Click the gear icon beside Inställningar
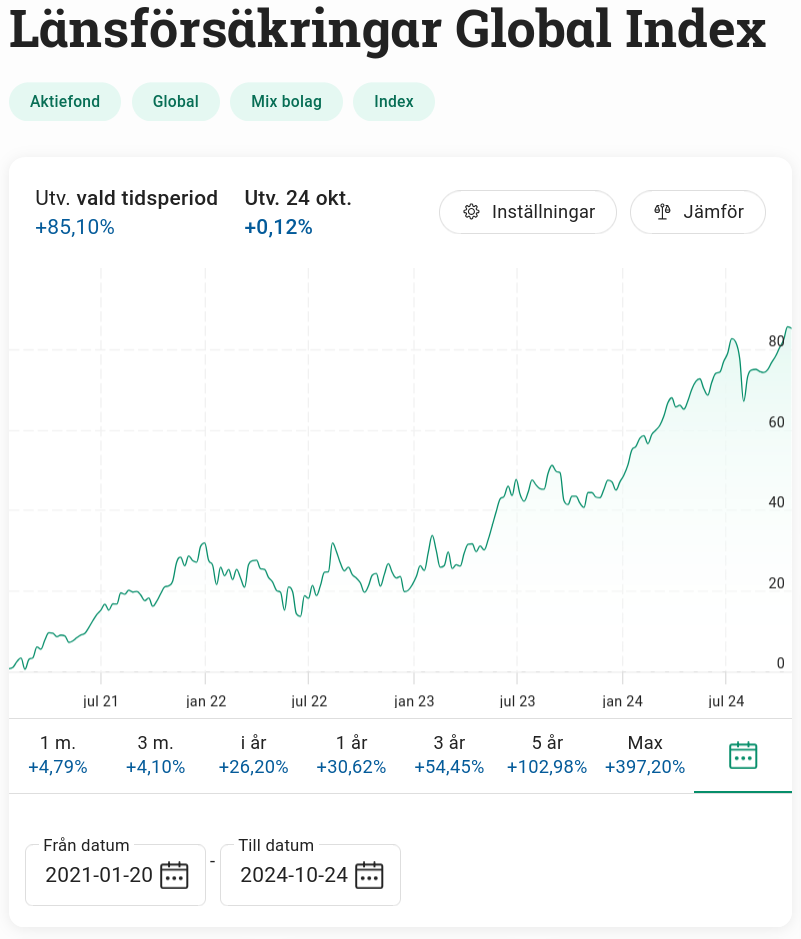The image size is (801, 939). point(472,212)
